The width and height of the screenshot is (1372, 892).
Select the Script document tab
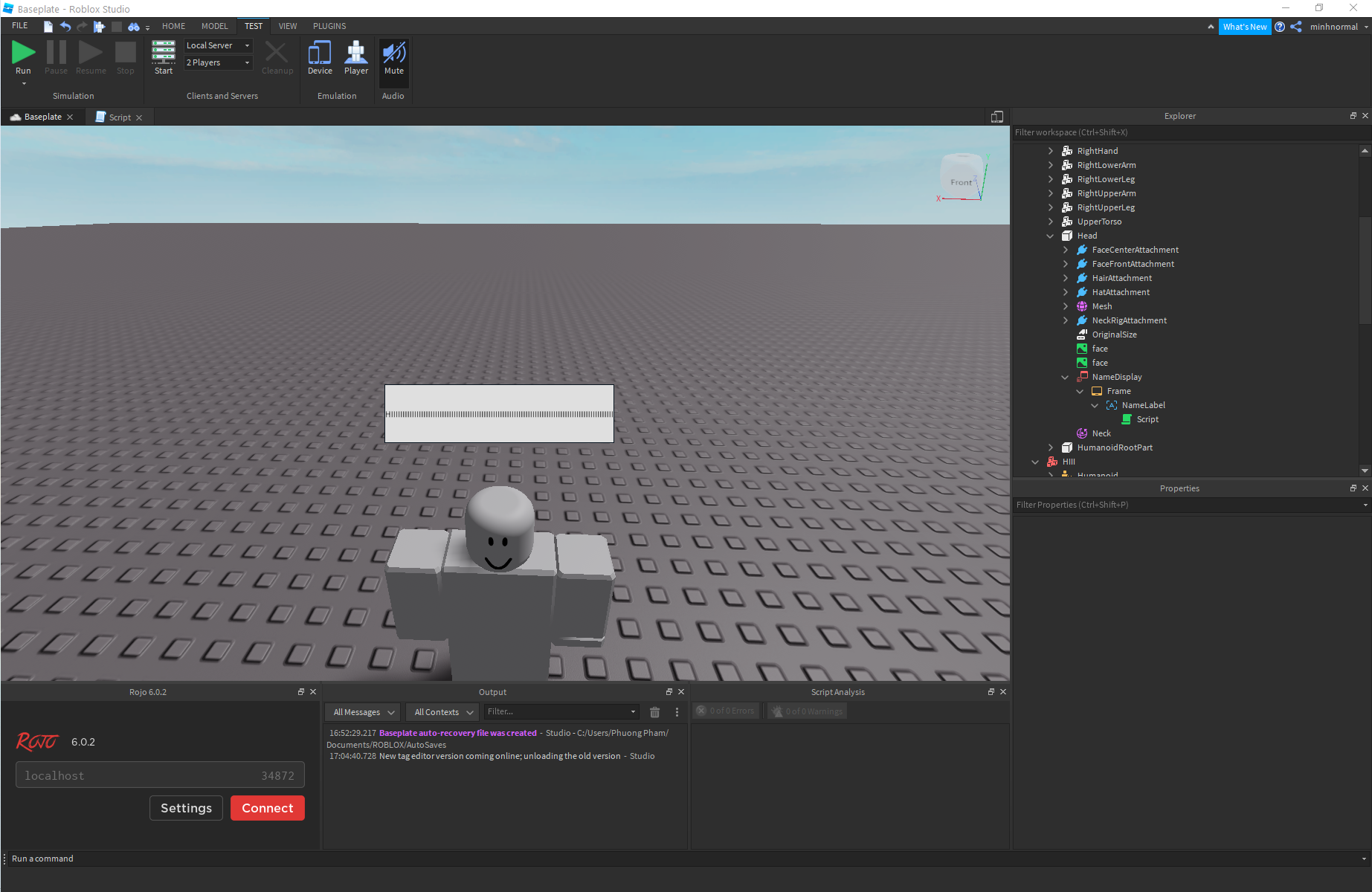click(120, 117)
